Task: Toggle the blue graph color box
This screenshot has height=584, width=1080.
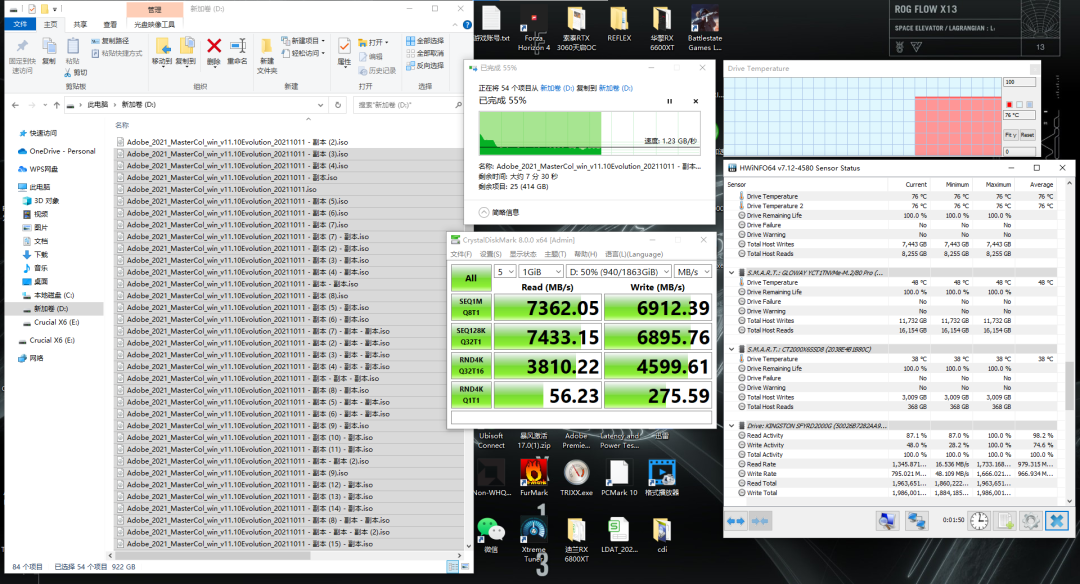Action: pos(1029,105)
